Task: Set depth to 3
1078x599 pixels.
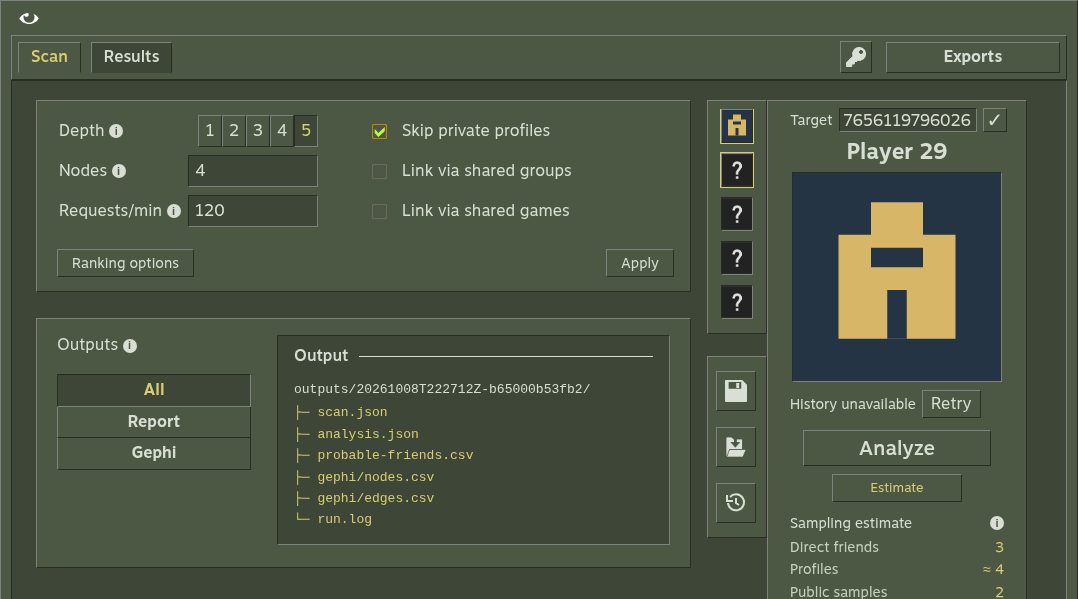Action: point(258,131)
